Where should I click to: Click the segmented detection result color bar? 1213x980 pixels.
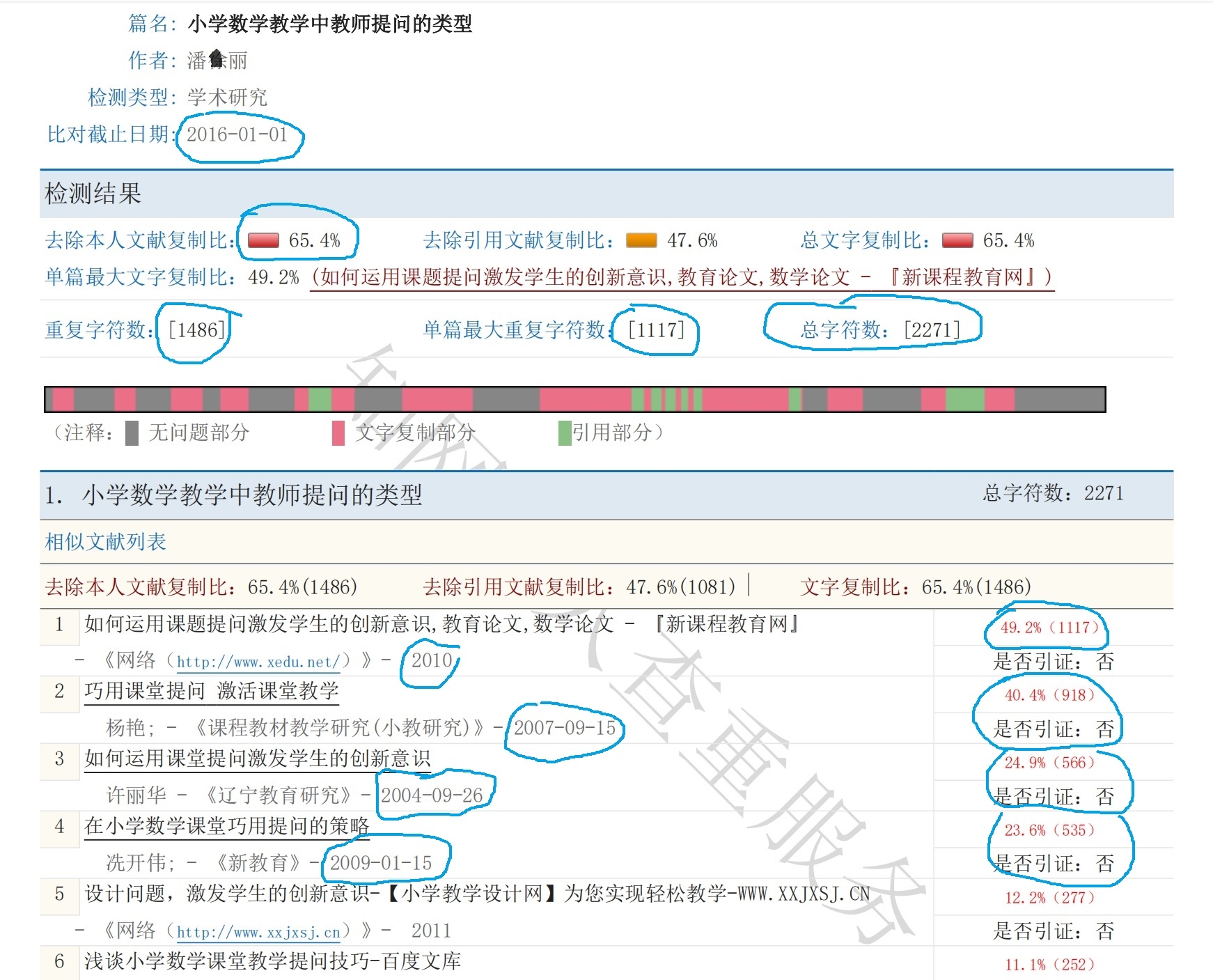coord(574,400)
